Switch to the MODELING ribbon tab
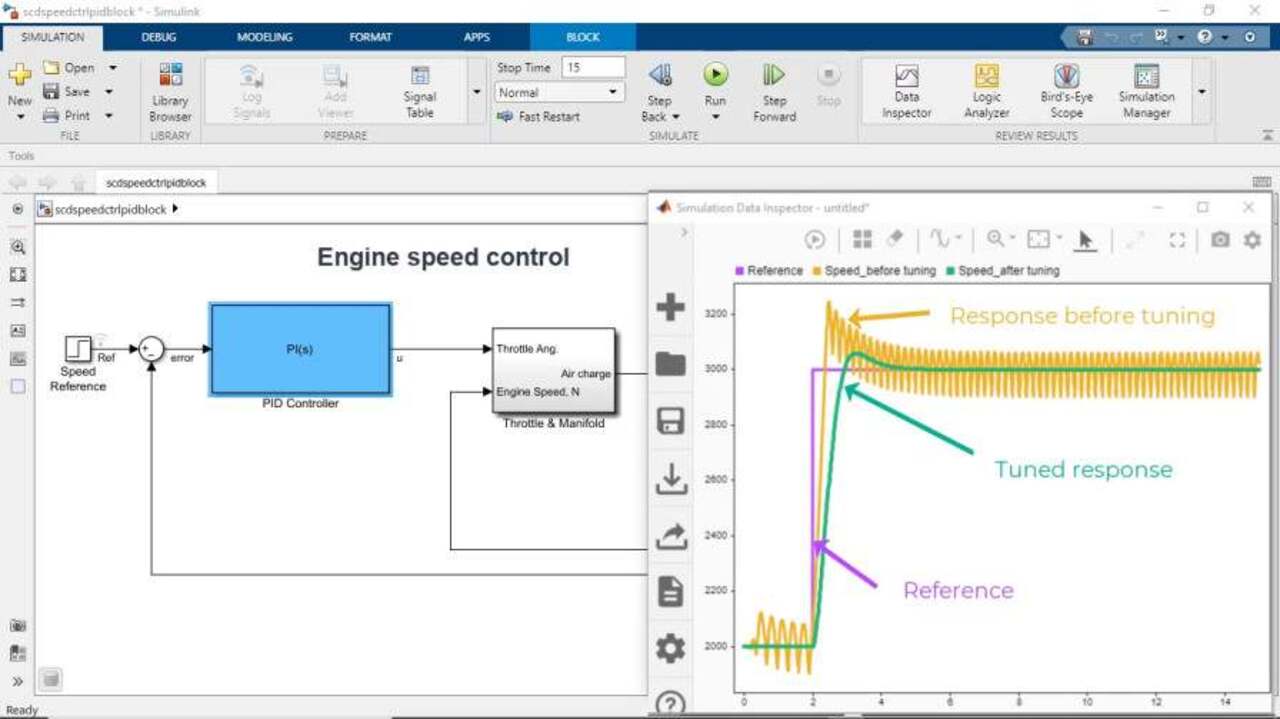This screenshot has width=1280, height=719. tap(264, 37)
